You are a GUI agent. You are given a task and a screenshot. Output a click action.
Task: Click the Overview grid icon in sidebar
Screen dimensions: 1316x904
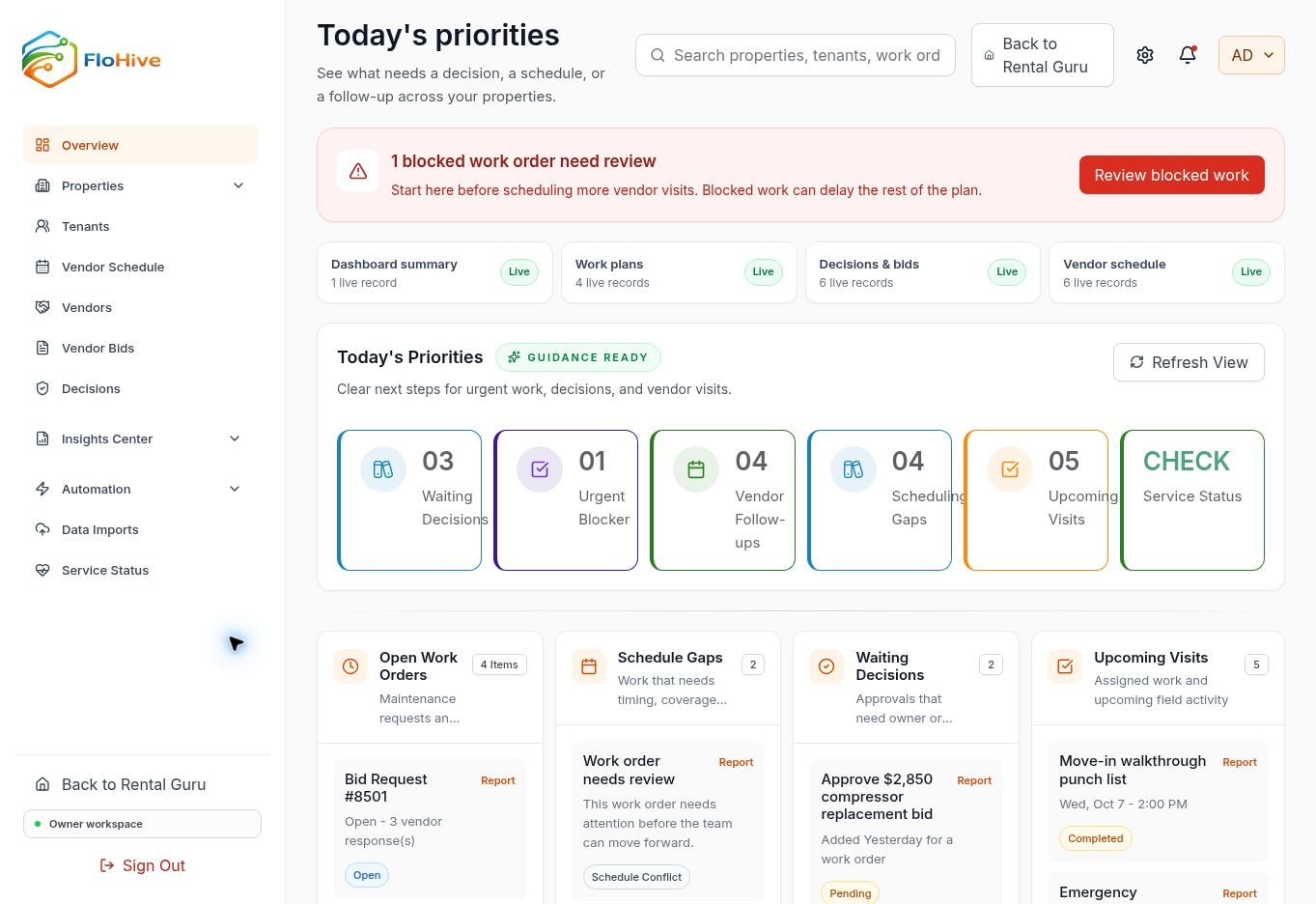pyautogui.click(x=42, y=145)
